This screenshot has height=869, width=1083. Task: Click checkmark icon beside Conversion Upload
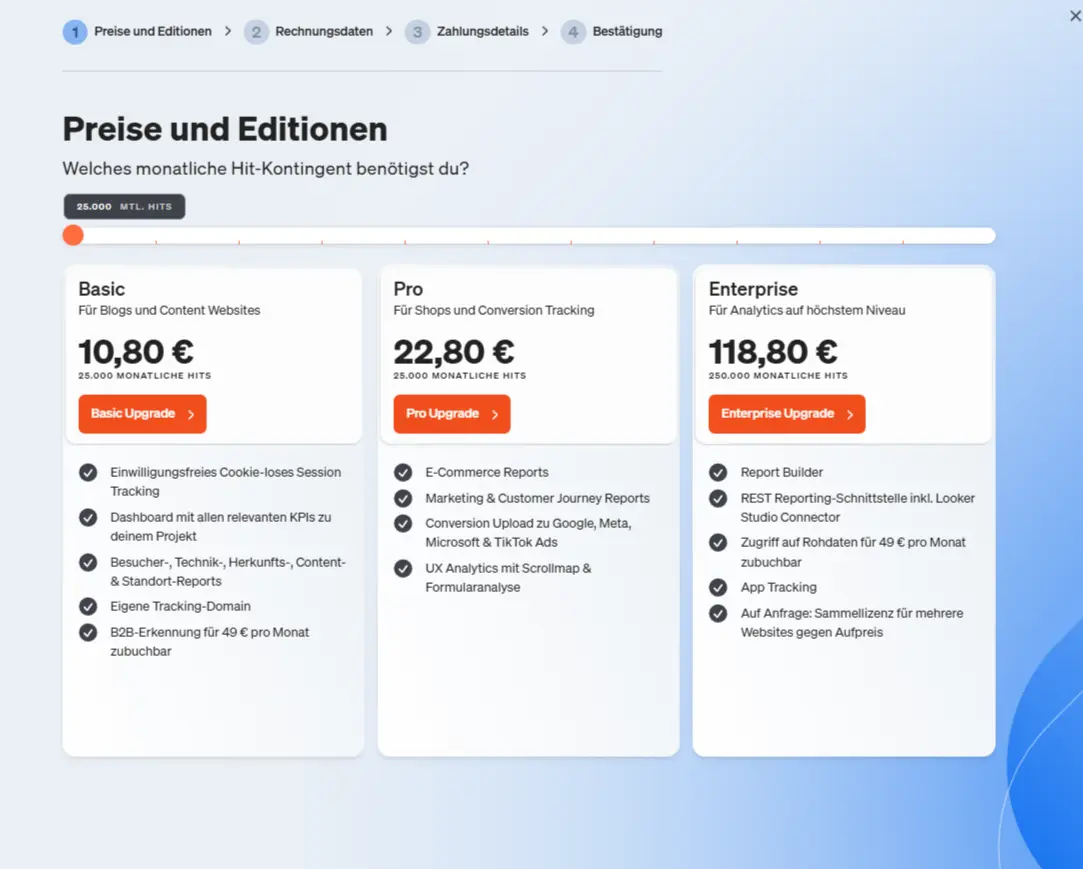(403, 524)
